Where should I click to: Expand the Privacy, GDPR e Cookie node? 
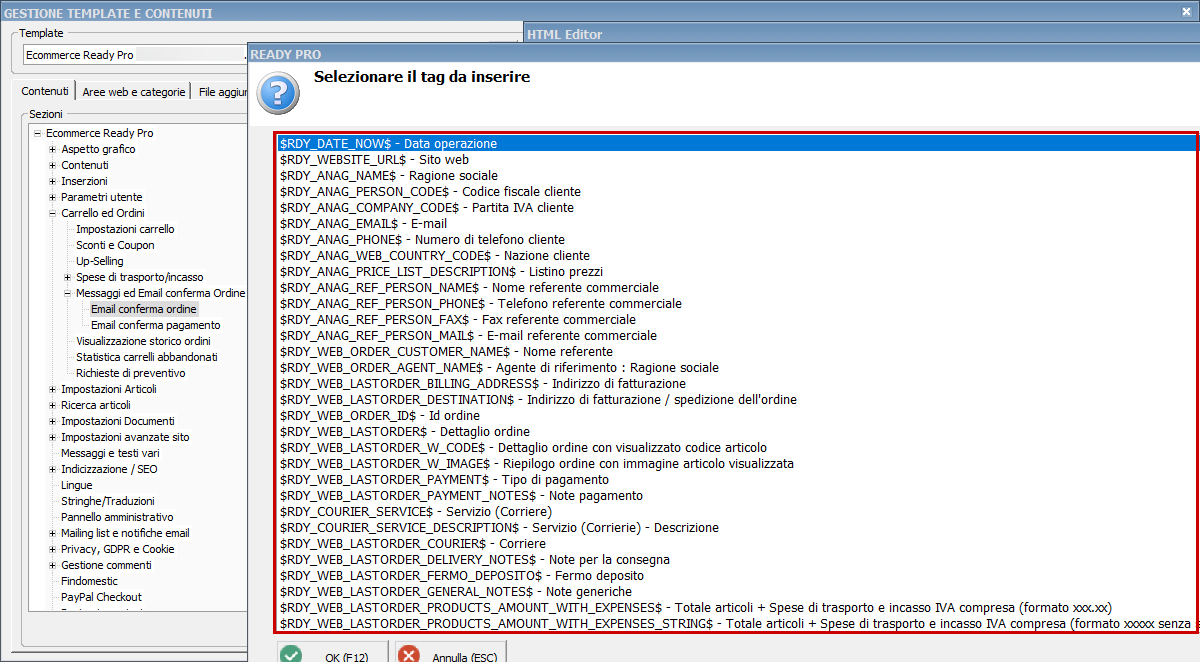pos(52,549)
